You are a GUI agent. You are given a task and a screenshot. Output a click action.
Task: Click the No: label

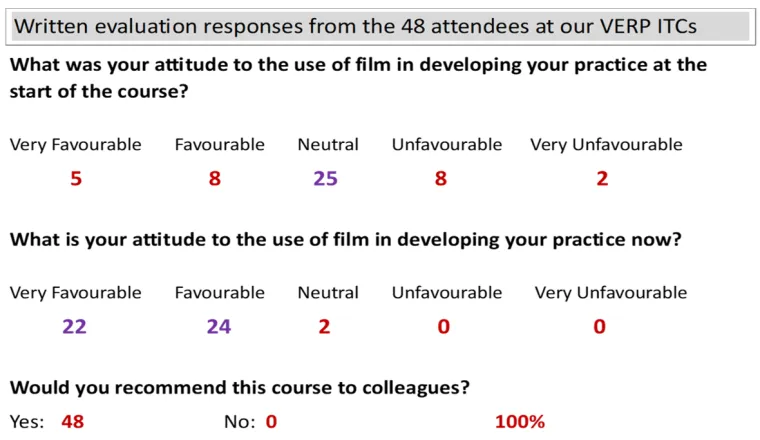(x=240, y=422)
